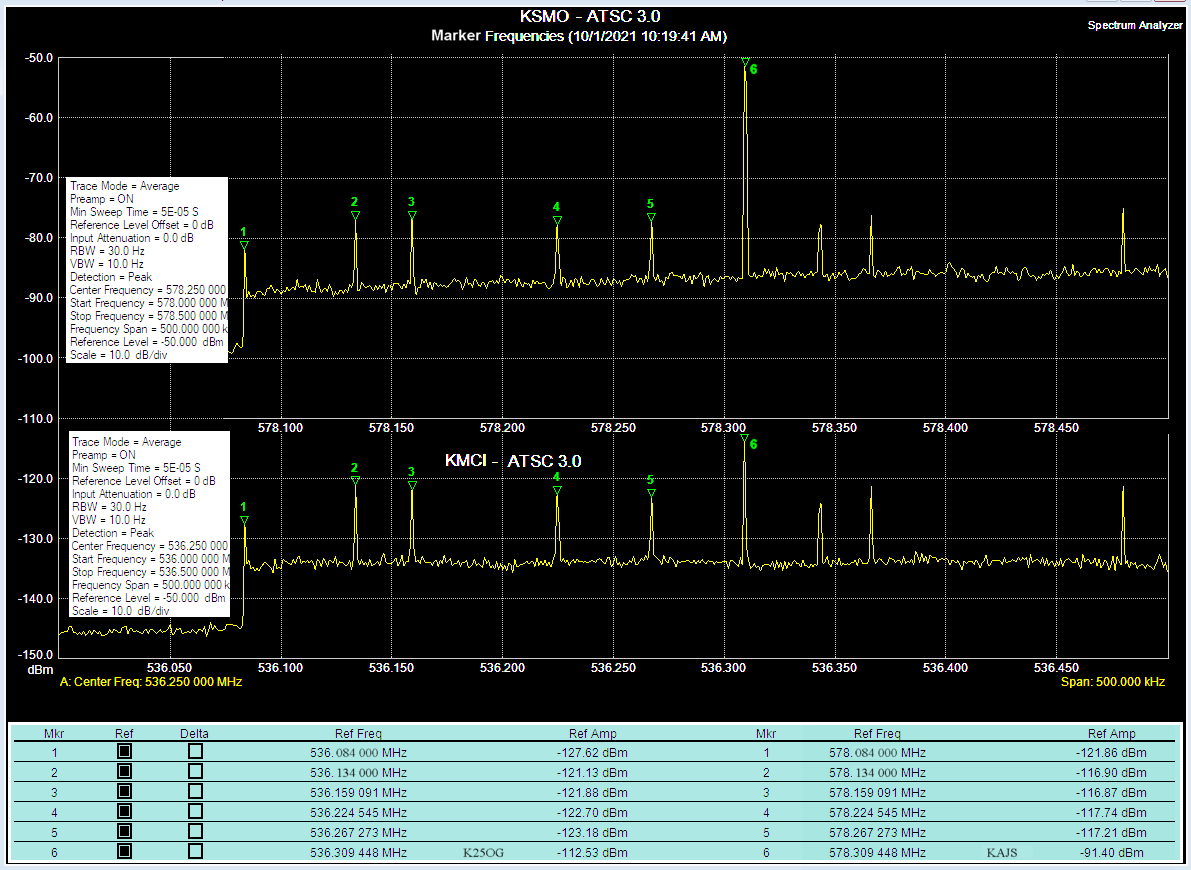The image size is (1191, 870).
Task: Select marker 4 on KSMO trace
Action: 557,220
